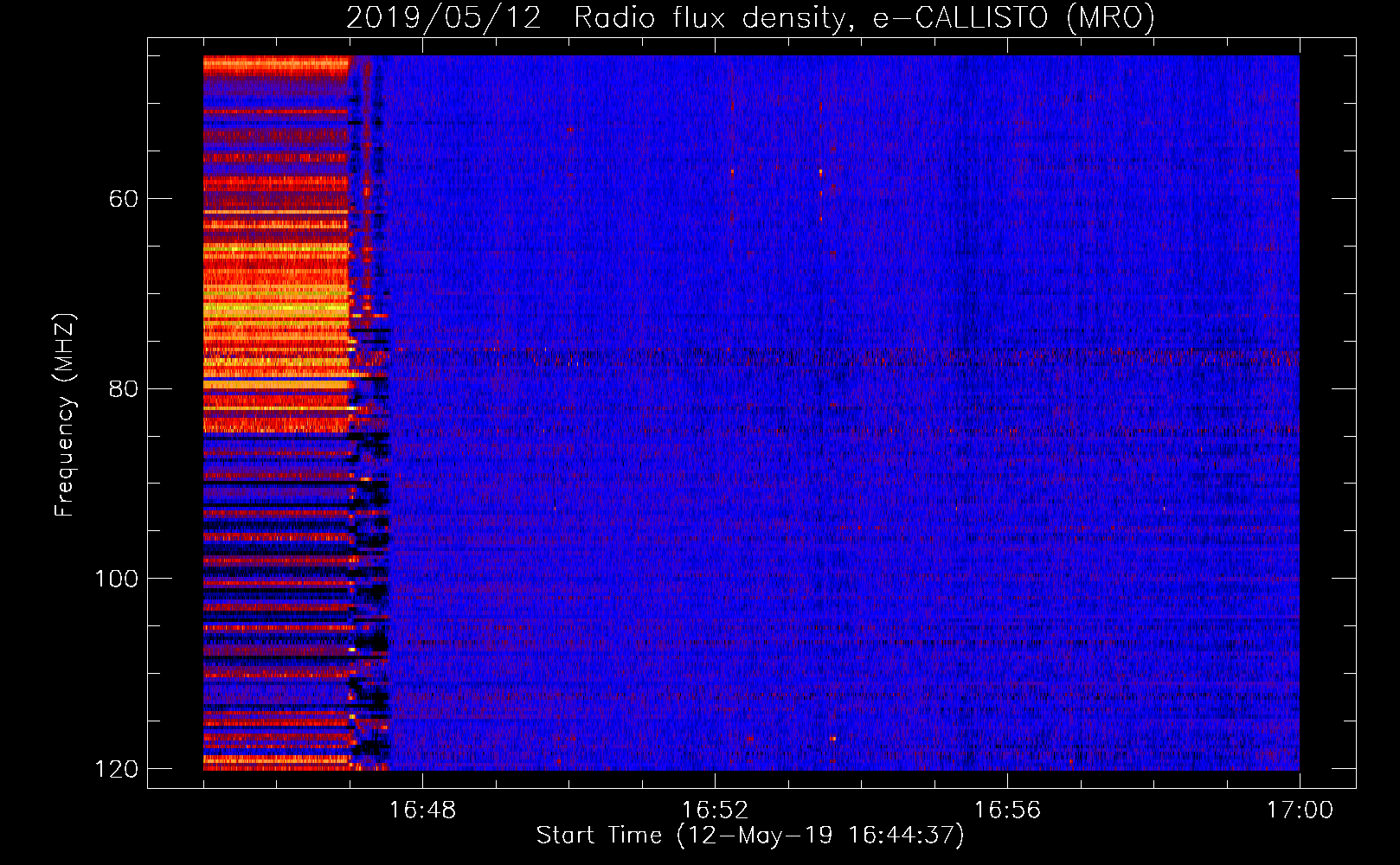The width and height of the screenshot is (1400, 865).
Task: Click the 80 frequency tick label
Action: (x=124, y=388)
